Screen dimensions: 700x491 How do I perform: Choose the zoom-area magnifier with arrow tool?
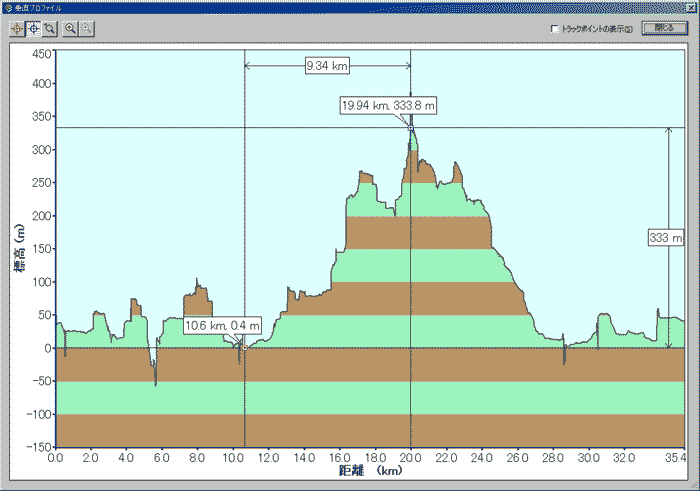(49, 29)
